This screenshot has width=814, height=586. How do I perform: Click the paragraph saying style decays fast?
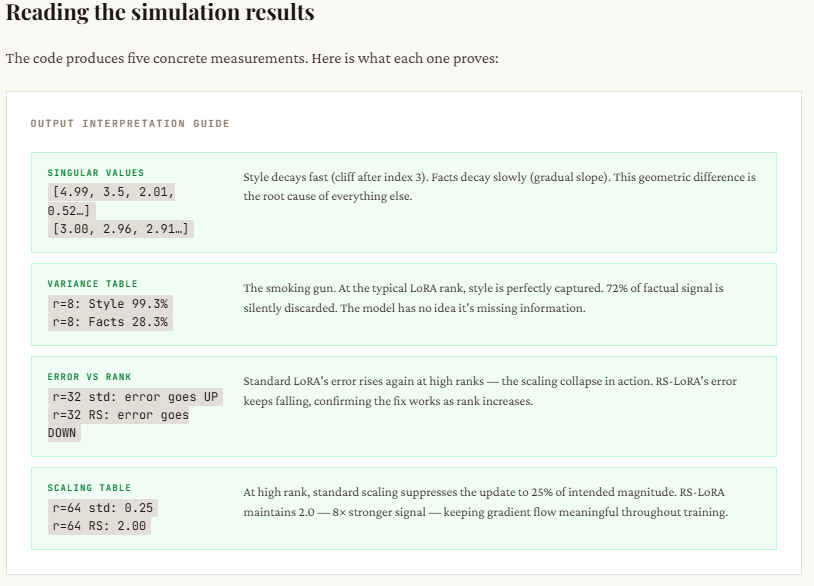(499, 186)
